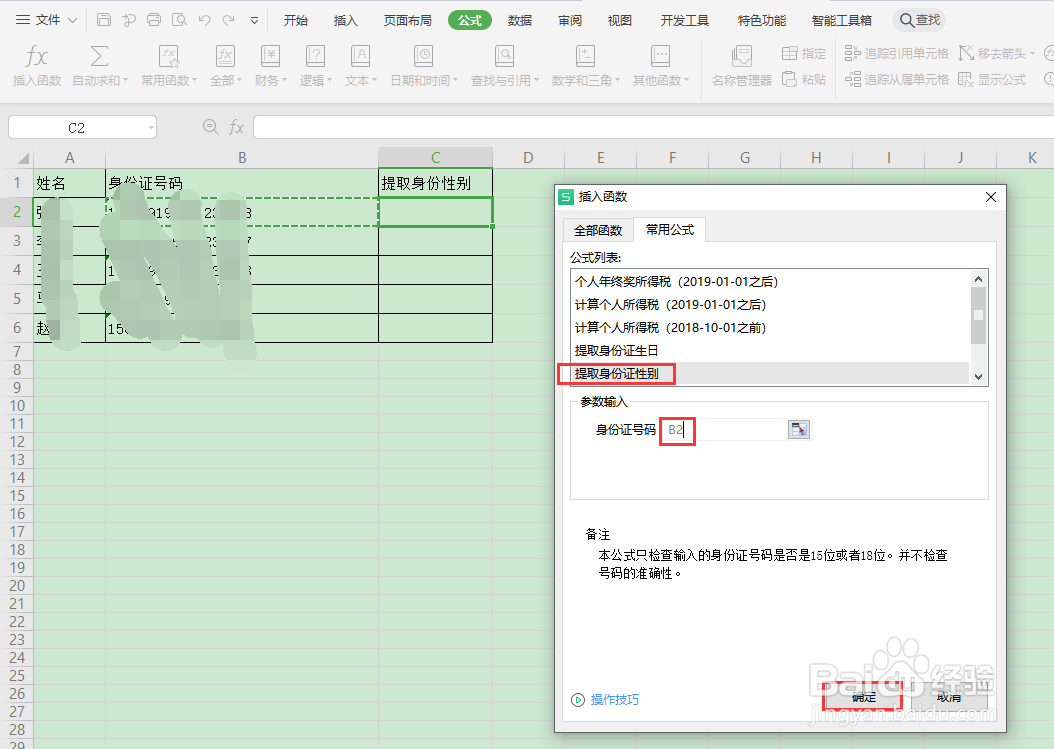Switch to the 视图 View tab
This screenshot has height=749, width=1054.
coord(619,20)
